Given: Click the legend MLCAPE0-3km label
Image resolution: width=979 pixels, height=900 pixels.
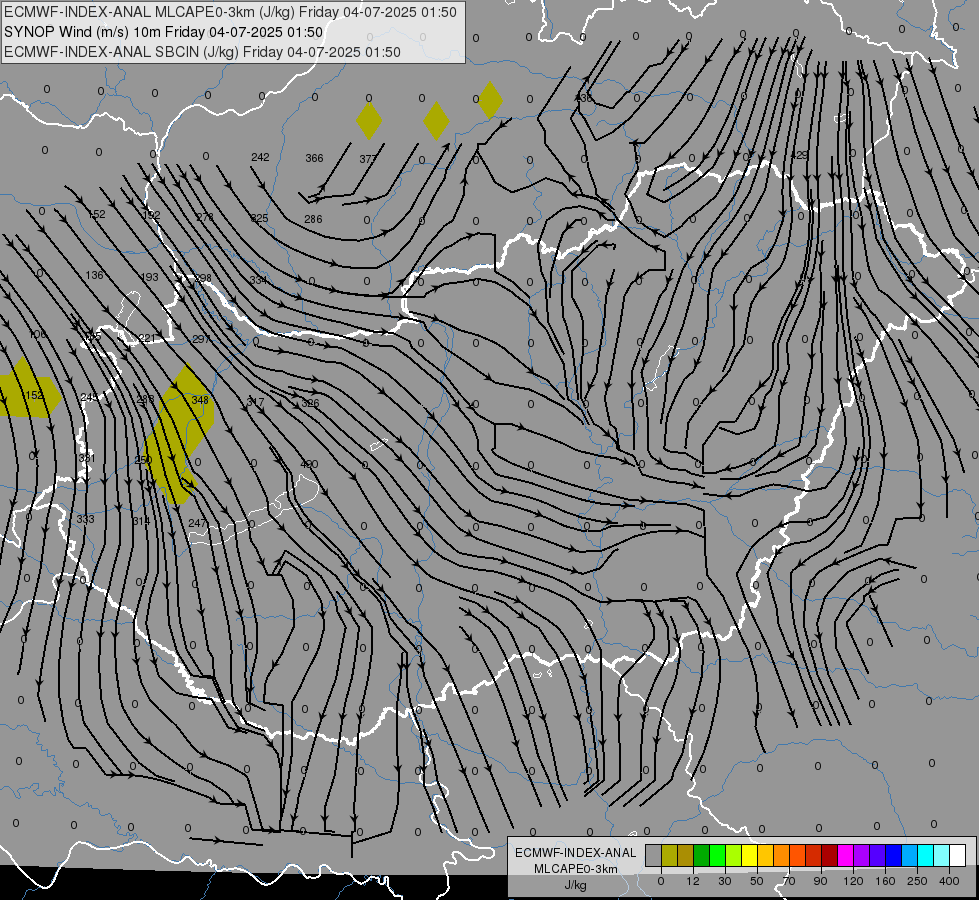Looking at the screenshot, I should coord(575,869).
